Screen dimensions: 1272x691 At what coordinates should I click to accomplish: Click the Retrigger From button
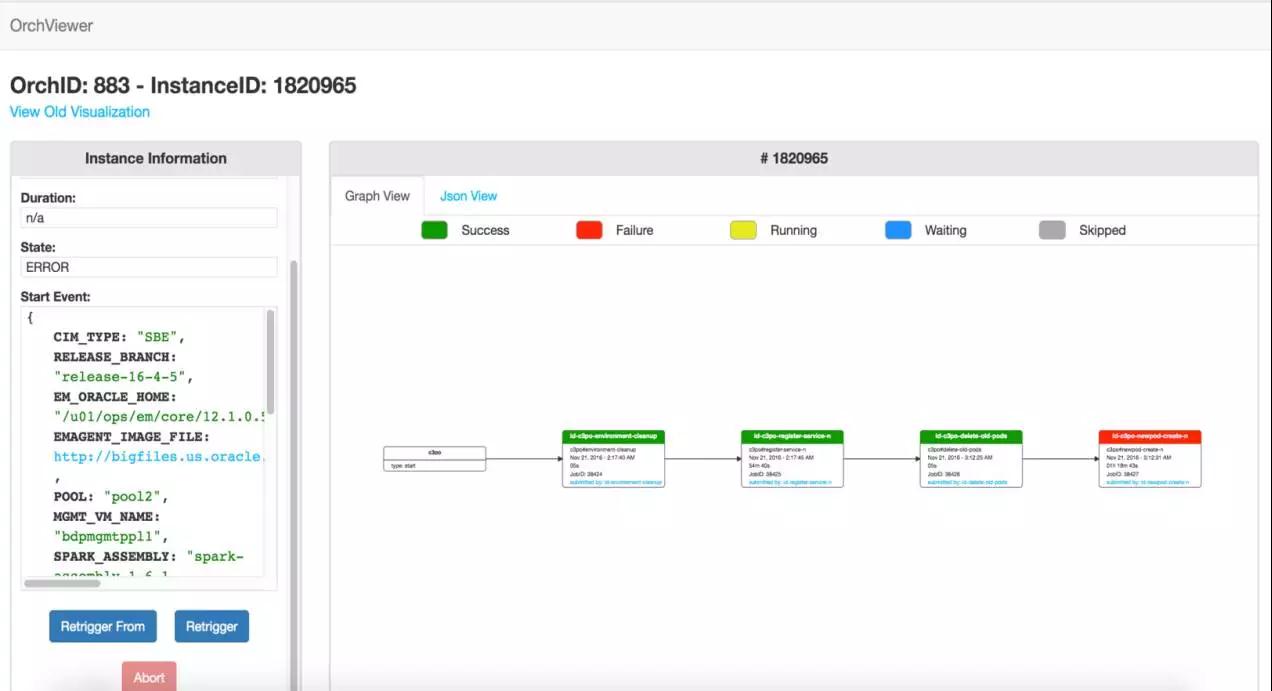coord(103,626)
